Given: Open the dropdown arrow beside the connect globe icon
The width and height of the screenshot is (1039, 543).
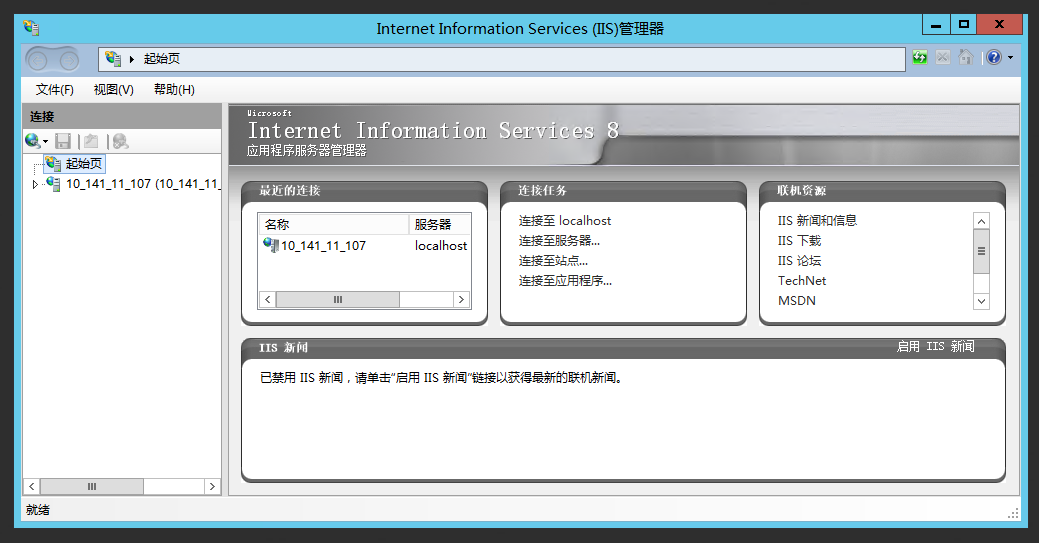Looking at the screenshot, I should [x=46, y=143].
